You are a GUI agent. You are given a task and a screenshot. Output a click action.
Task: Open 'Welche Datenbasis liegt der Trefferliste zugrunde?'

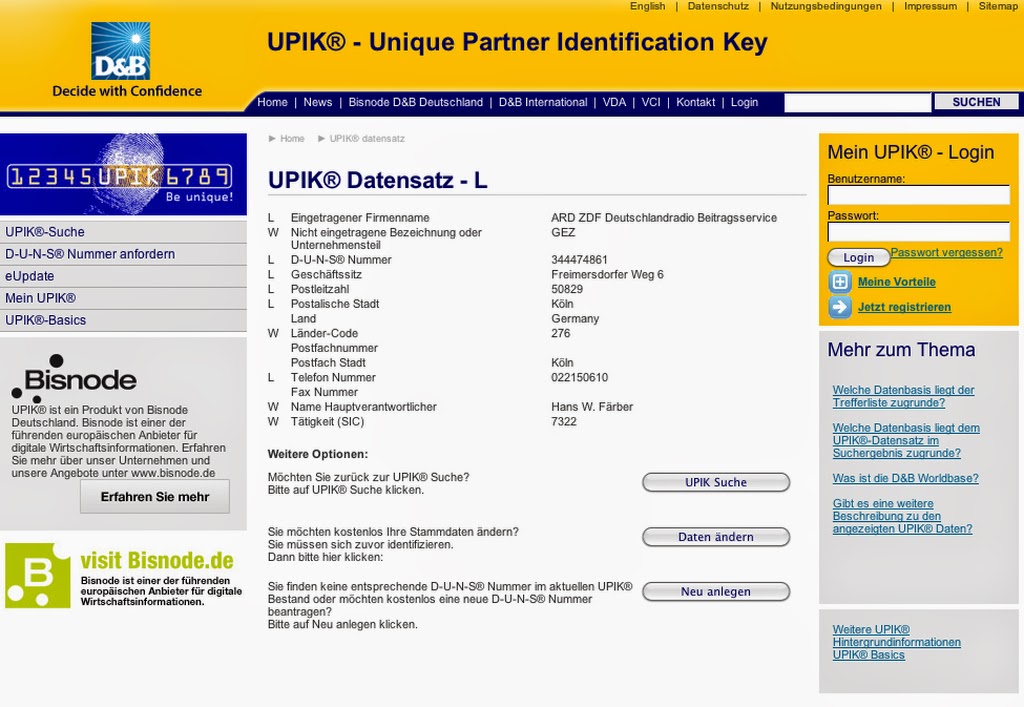click(x=903, y=396)
